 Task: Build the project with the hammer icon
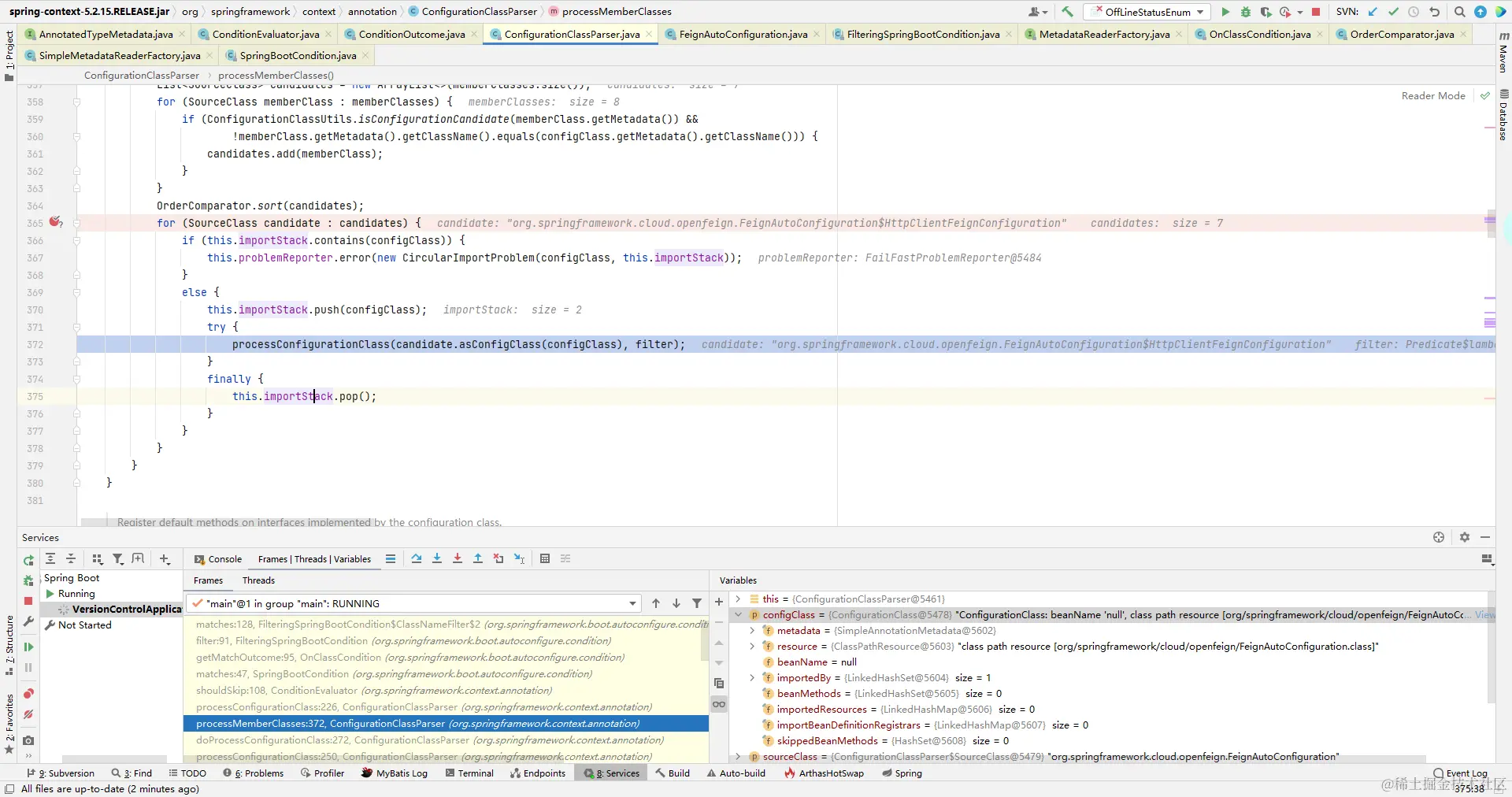(1067, 12)
